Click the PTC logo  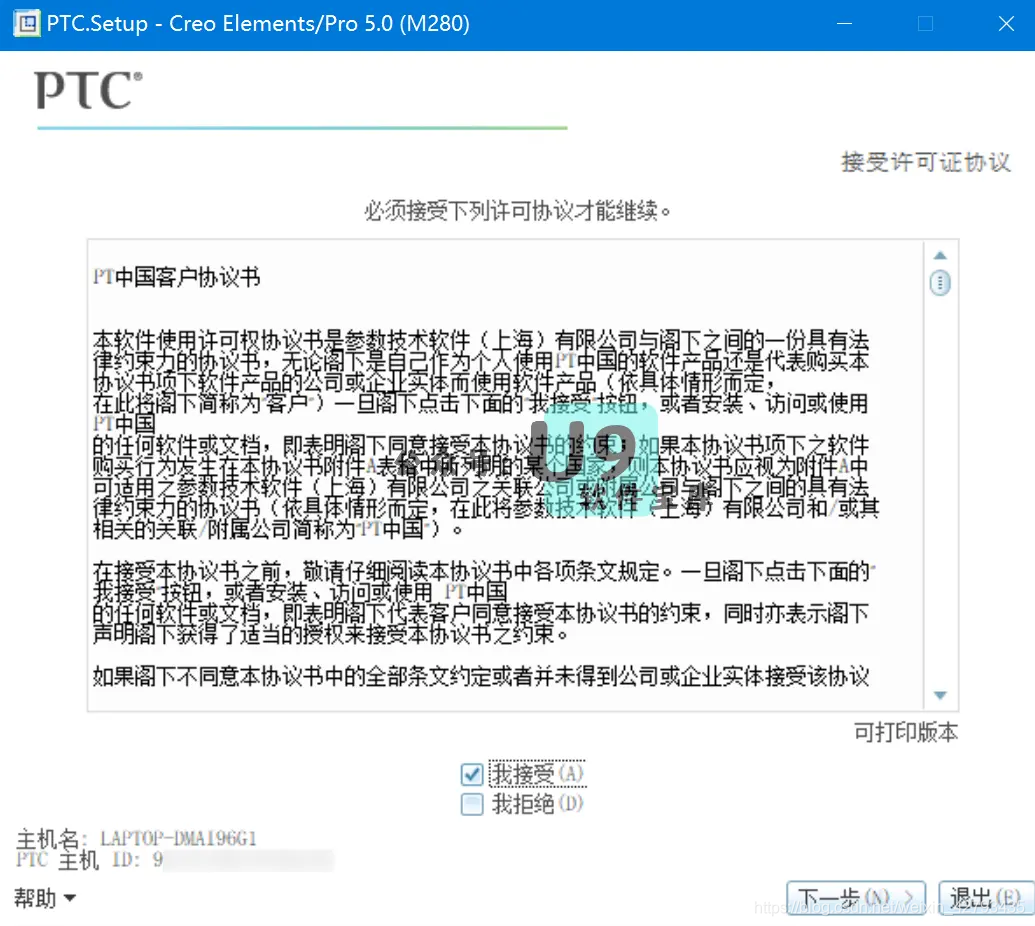pyautogui.click(x=88, y=90)
